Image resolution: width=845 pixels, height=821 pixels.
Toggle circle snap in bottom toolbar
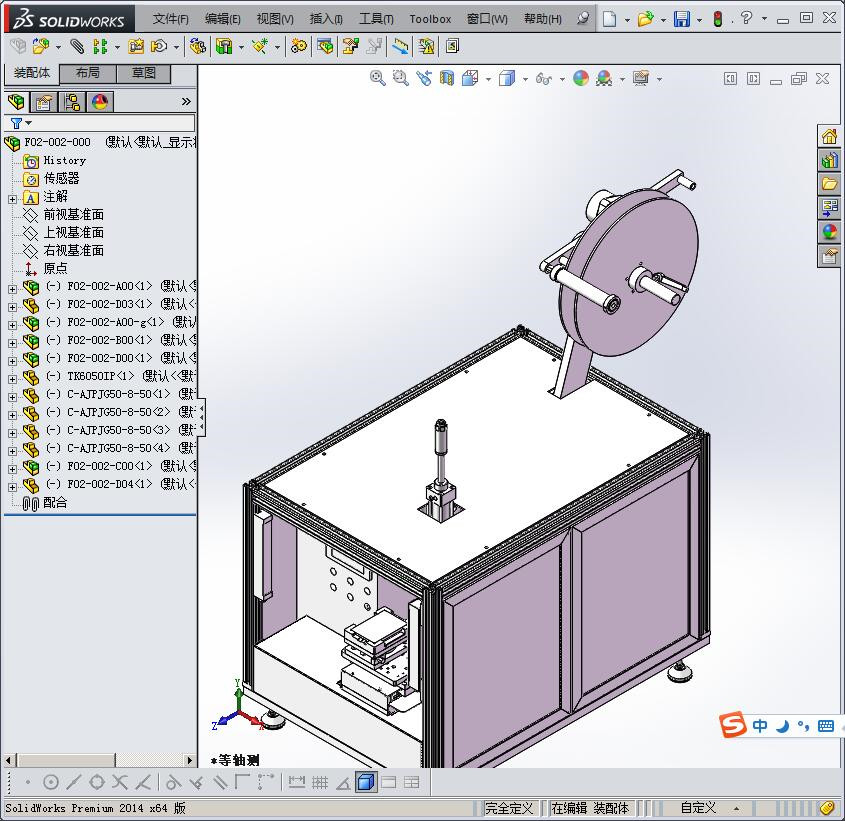click(51, 782)
